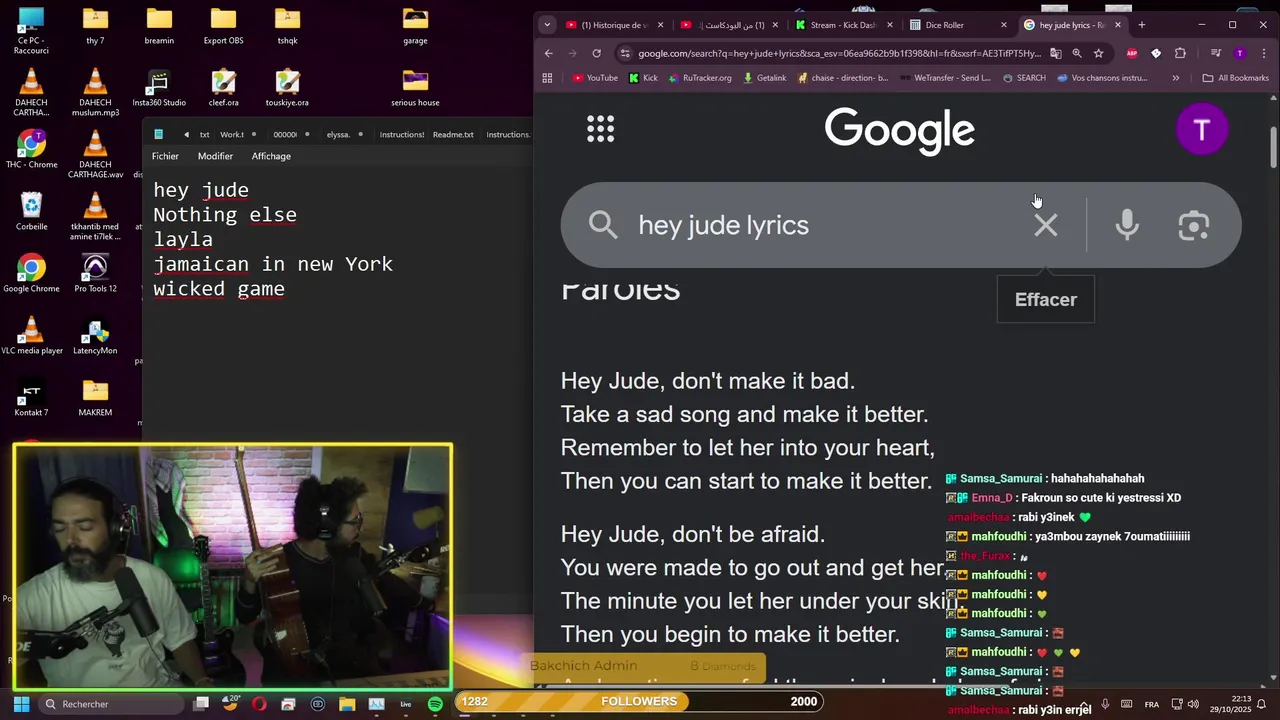Click the magnifier icon in the search box

(x=603, y=225)
